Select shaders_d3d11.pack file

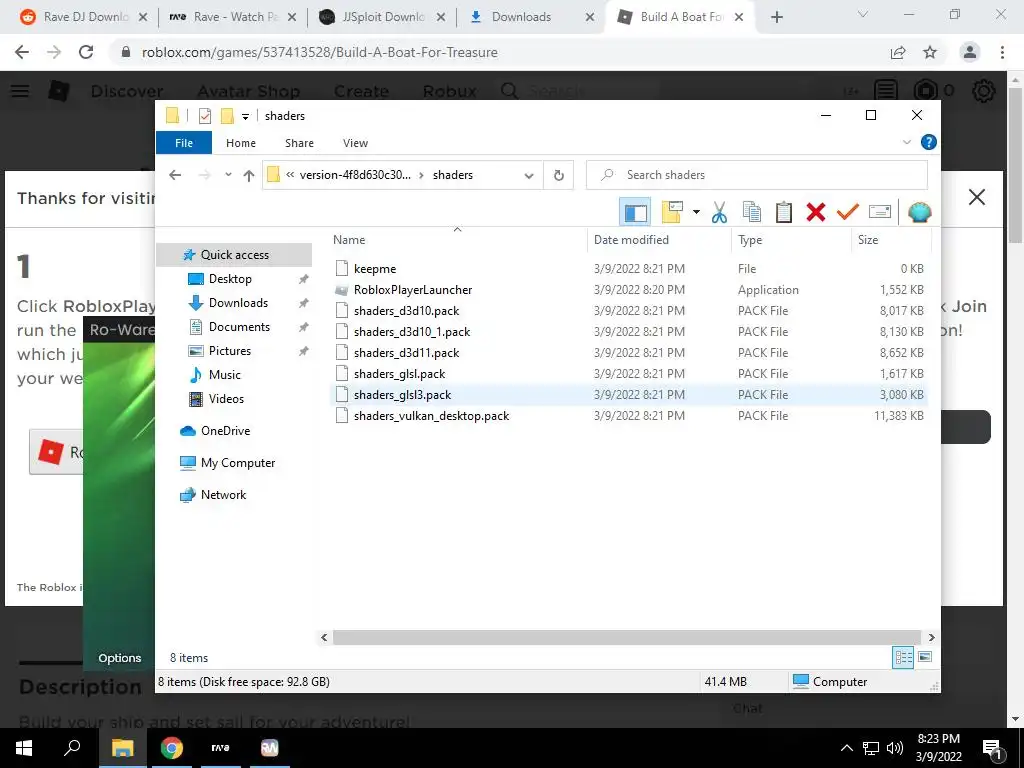pos(406,353)
